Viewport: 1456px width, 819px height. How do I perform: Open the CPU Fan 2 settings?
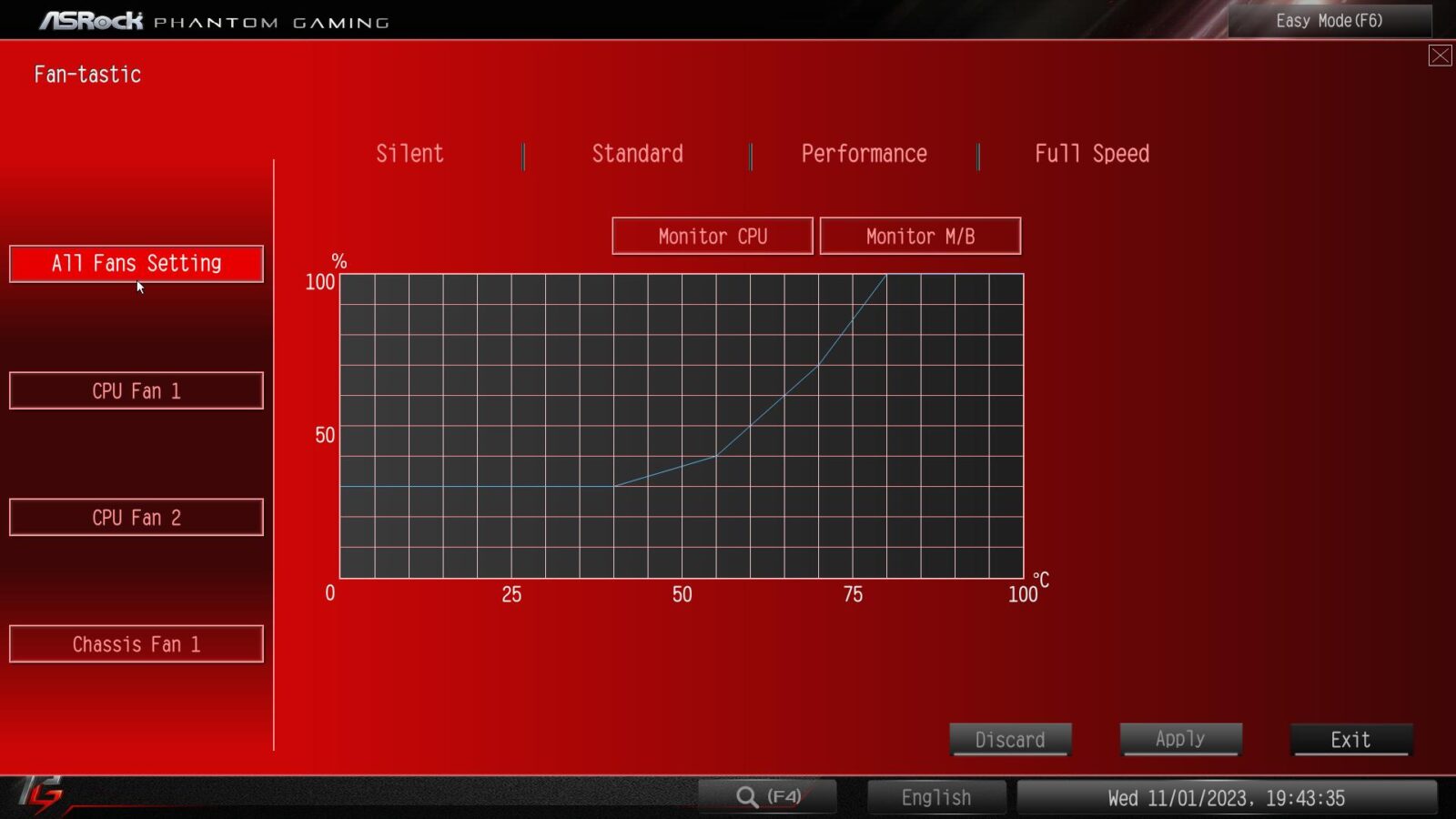point(136,518)
